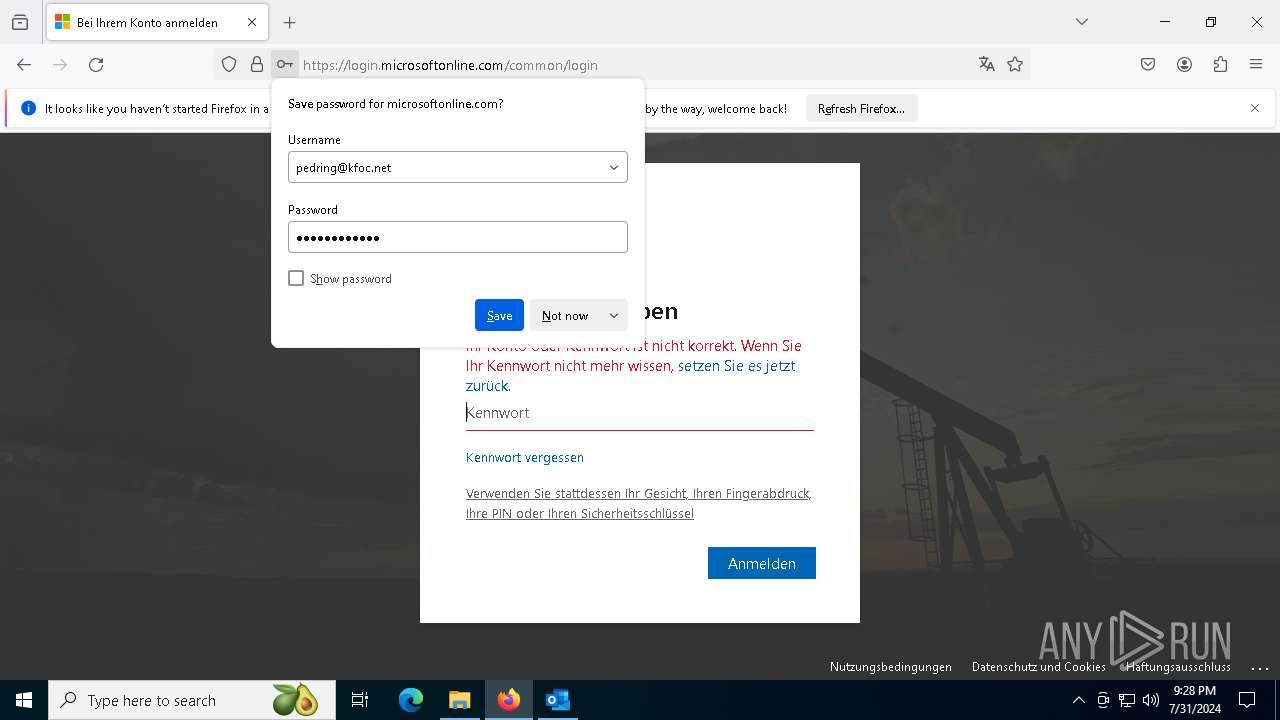
Task: Show hidden system tray icons
Action: [1078, 700]
